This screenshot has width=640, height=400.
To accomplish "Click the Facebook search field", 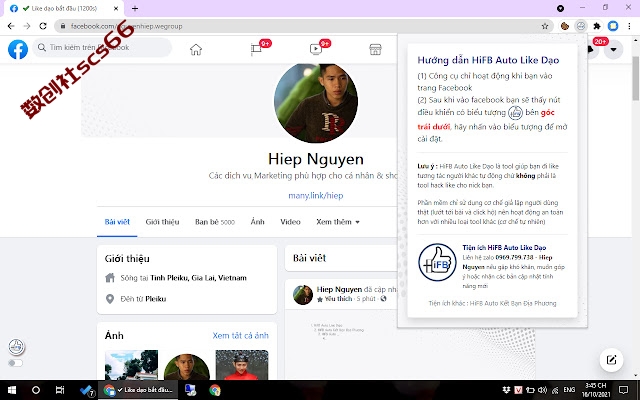I will tap(102, 47).
